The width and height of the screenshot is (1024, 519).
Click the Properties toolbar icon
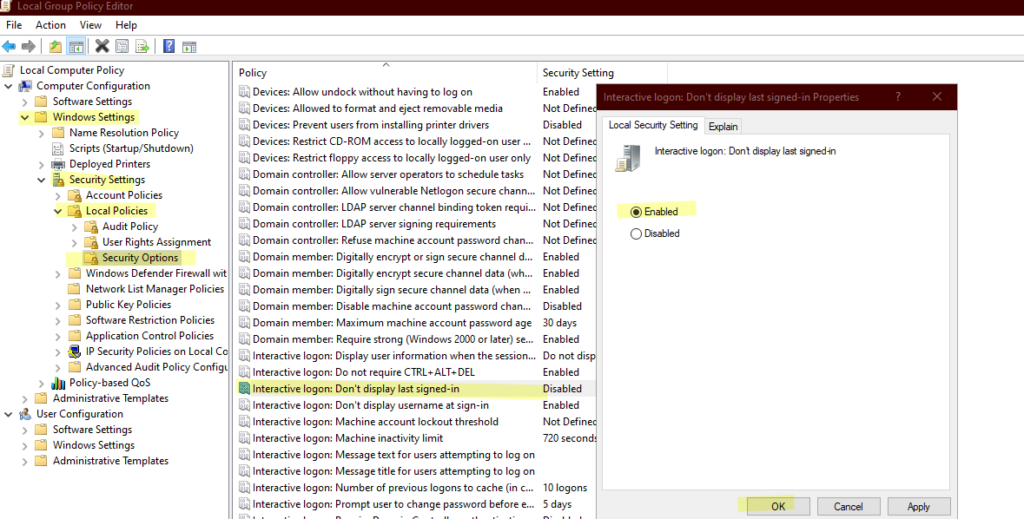click(122, 46)
